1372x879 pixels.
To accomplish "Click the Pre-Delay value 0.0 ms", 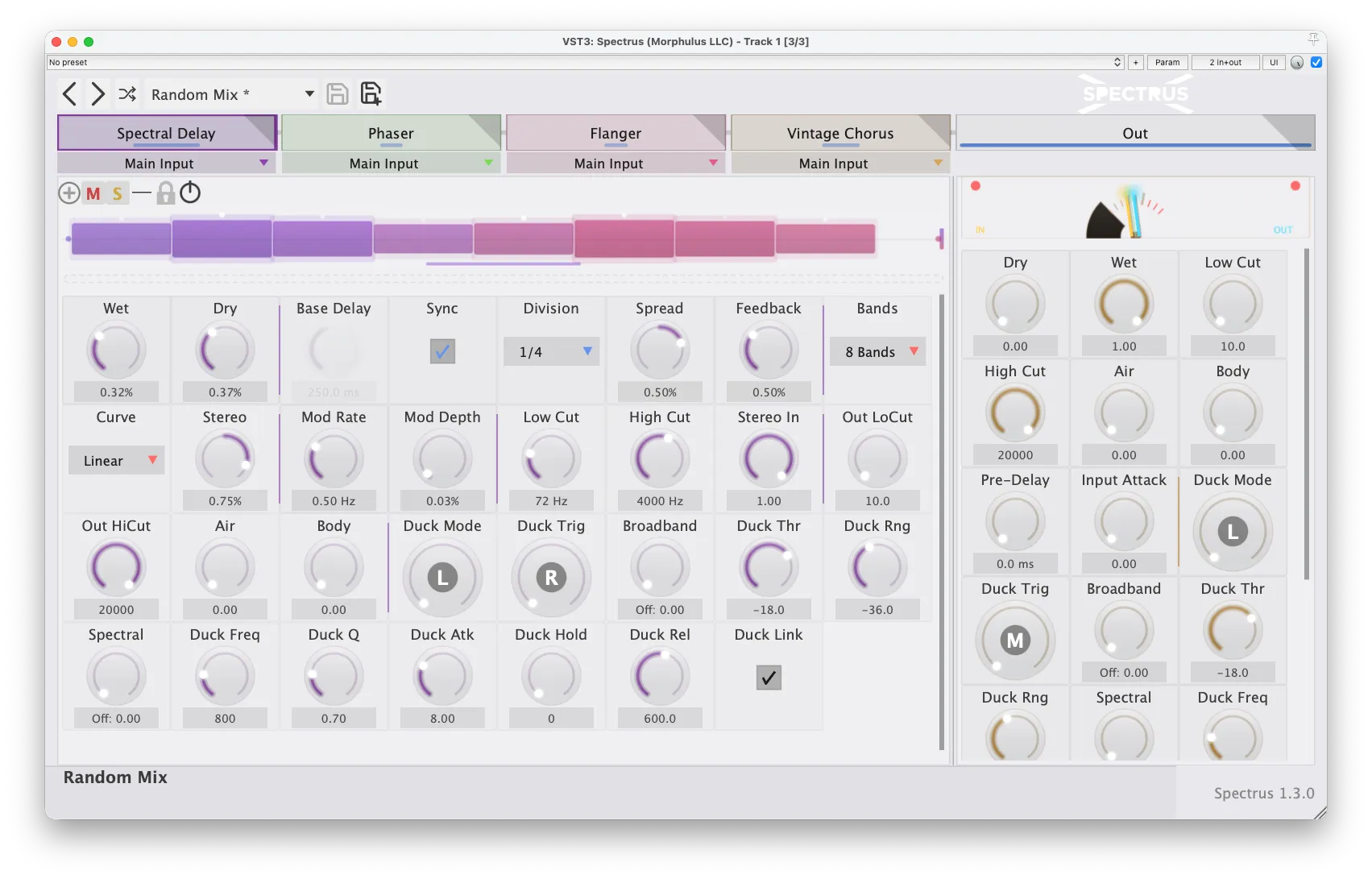I will (x=1015, y=564).
